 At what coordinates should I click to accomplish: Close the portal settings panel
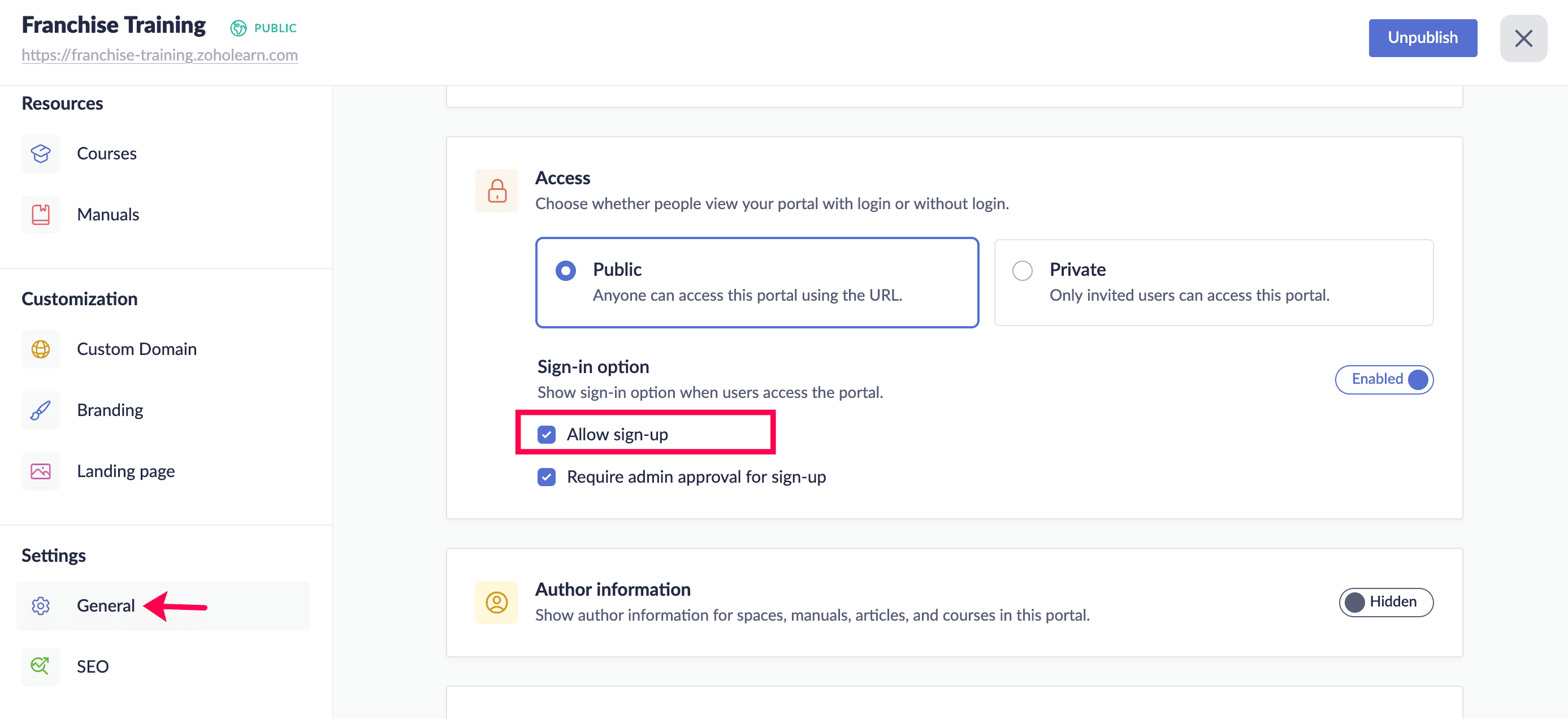pos(1523,38)
